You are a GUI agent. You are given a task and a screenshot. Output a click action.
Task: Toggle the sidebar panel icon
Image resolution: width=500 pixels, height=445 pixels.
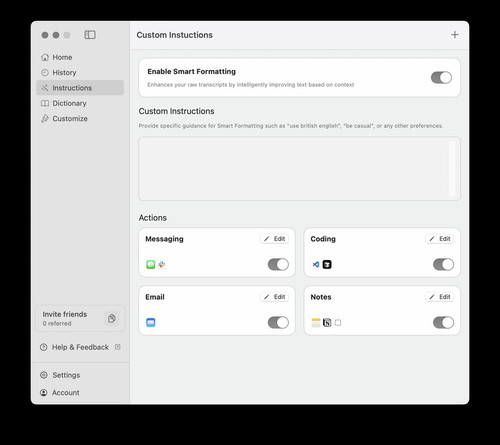tap(90, 35)
